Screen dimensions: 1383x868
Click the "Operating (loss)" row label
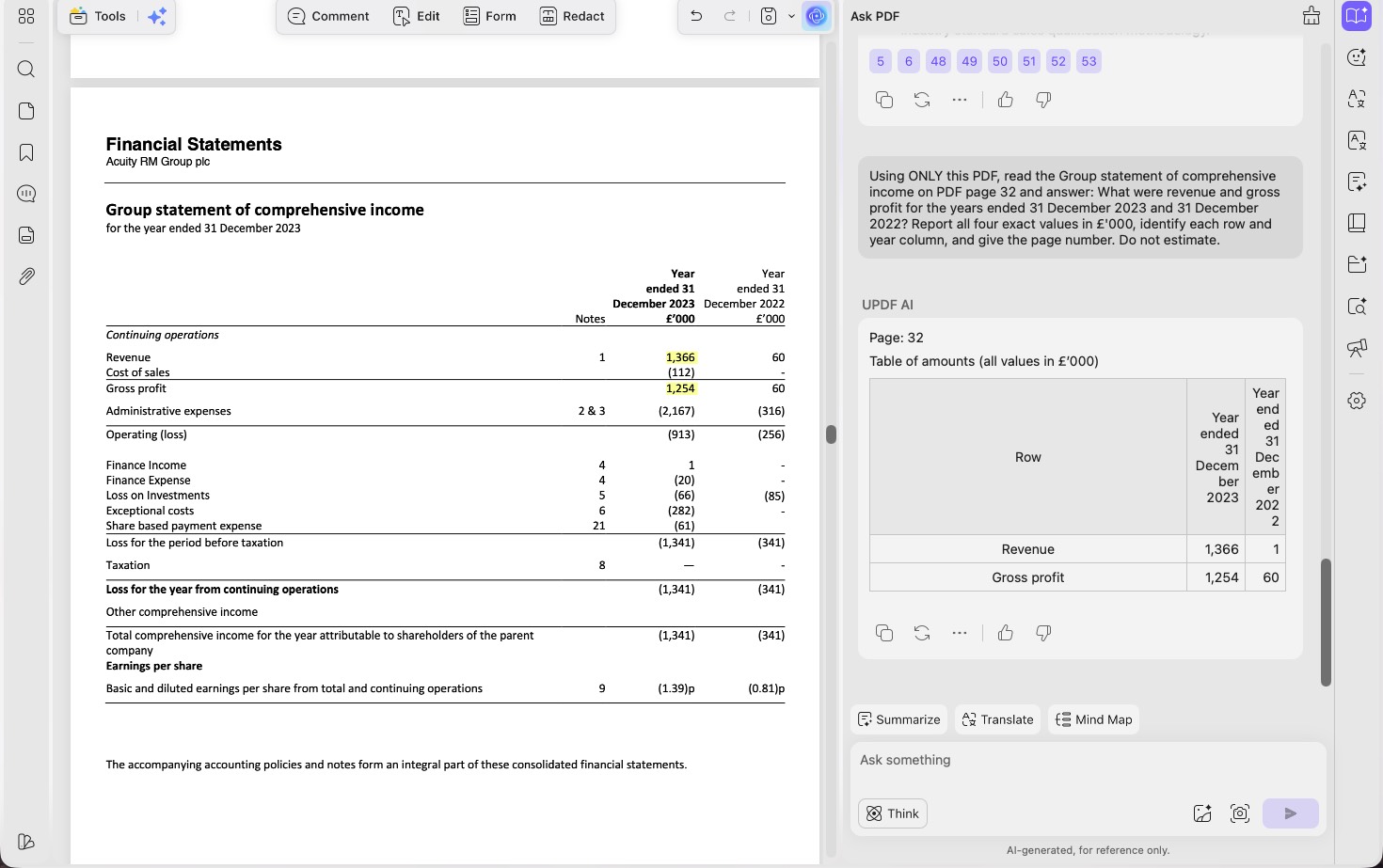click(x=147, y=434)
